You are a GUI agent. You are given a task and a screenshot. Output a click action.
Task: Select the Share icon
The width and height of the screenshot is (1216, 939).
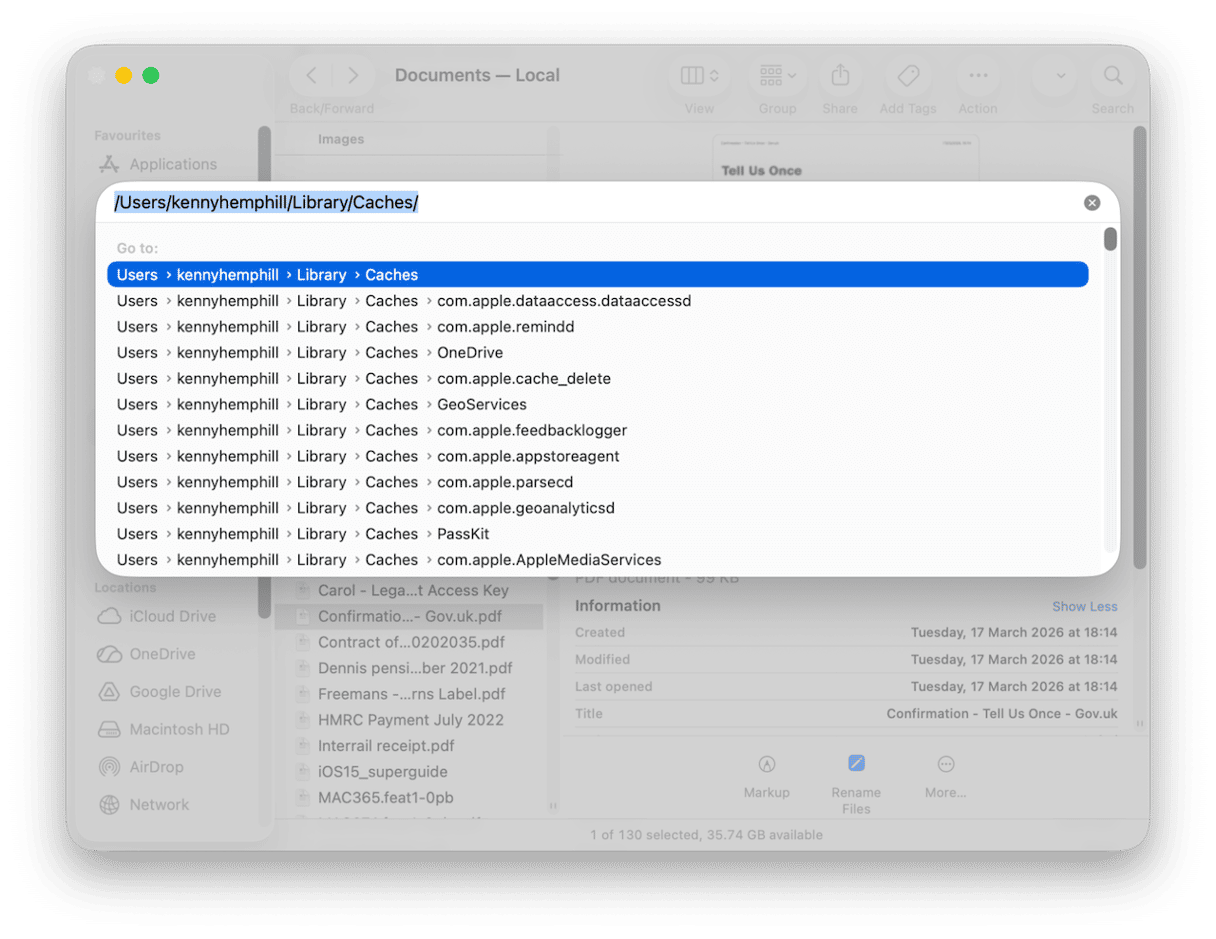pos(840,75)
